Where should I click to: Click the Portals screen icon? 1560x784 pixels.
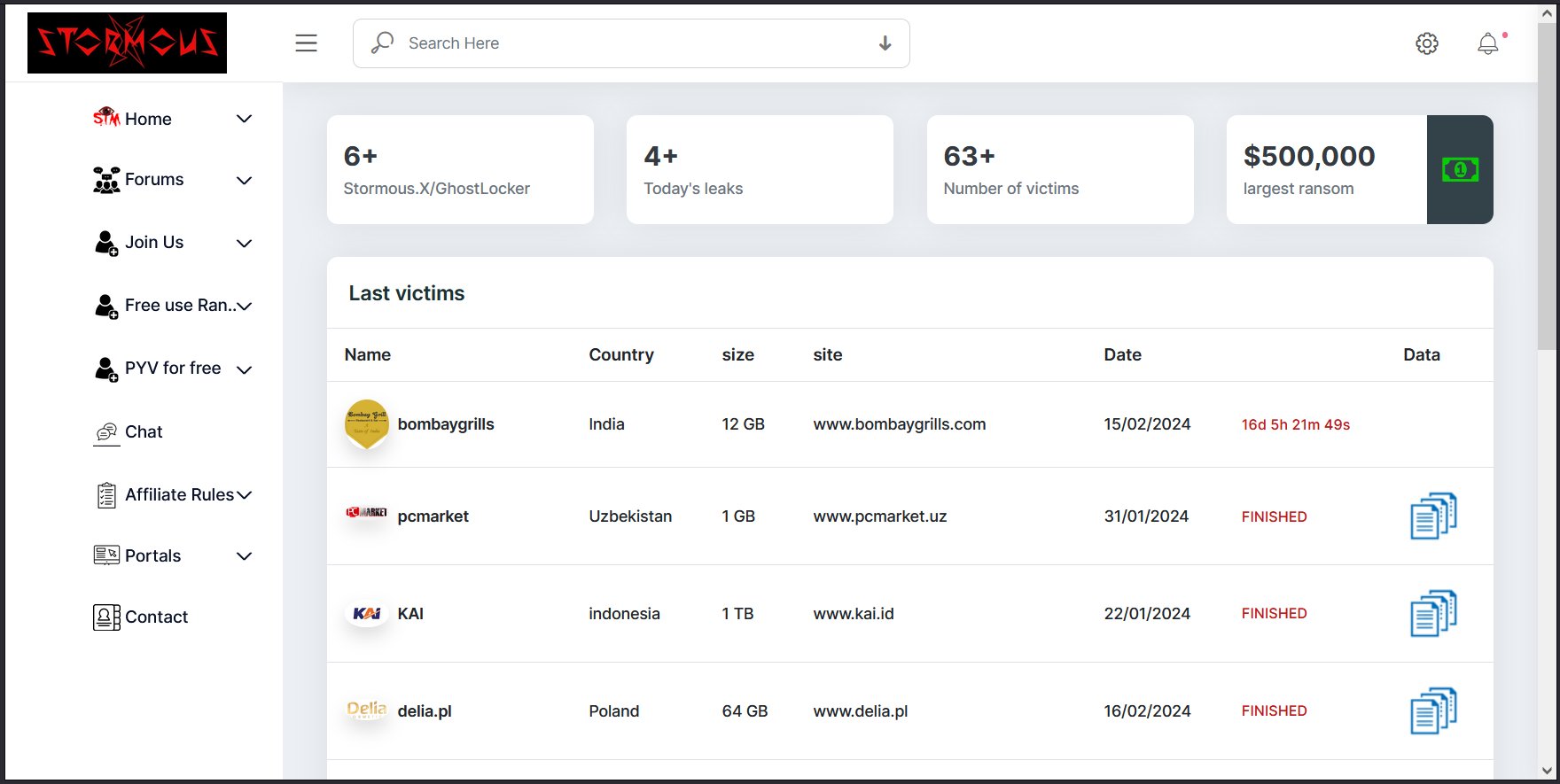click(106, 555)
